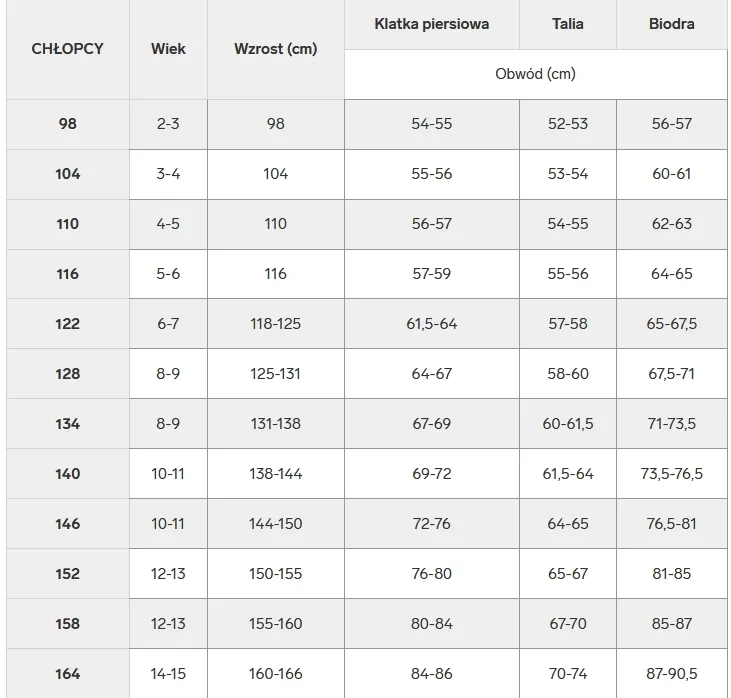Click the Wzrost (cm) header cell
Image resolution: width=731 pixels, height=698 pixels.
(x=275, y=48)
